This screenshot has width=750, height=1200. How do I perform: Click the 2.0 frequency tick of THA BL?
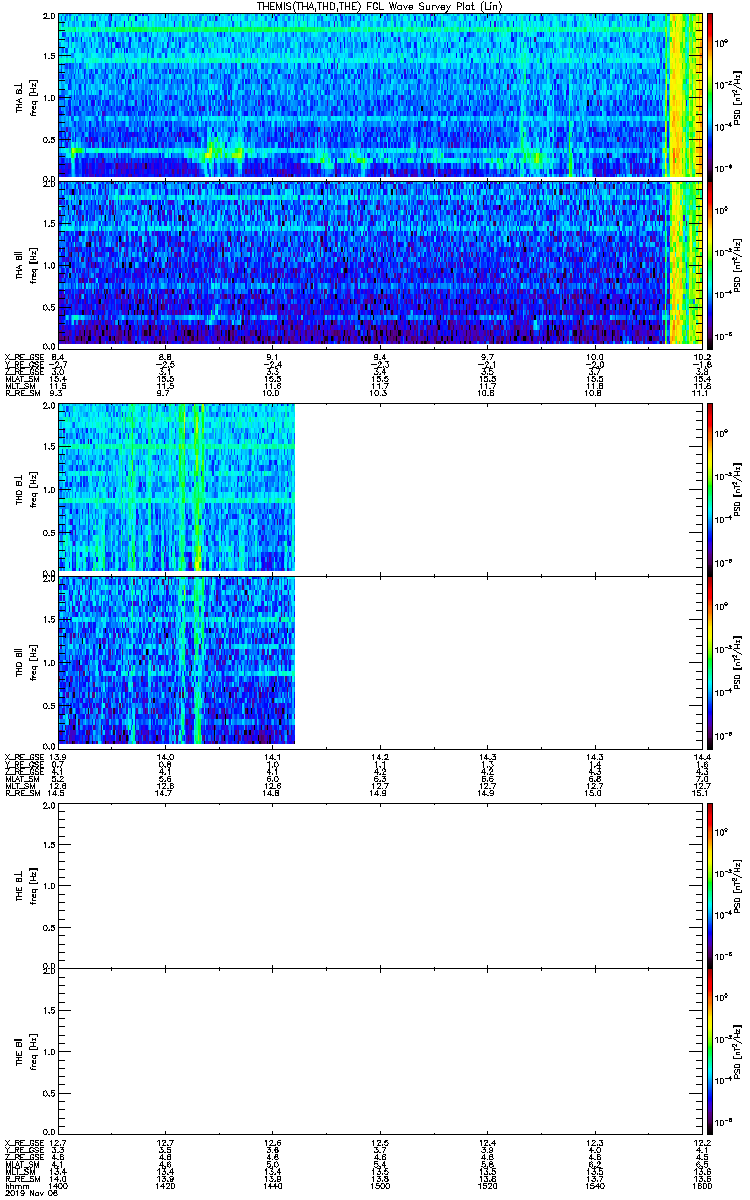49,18
